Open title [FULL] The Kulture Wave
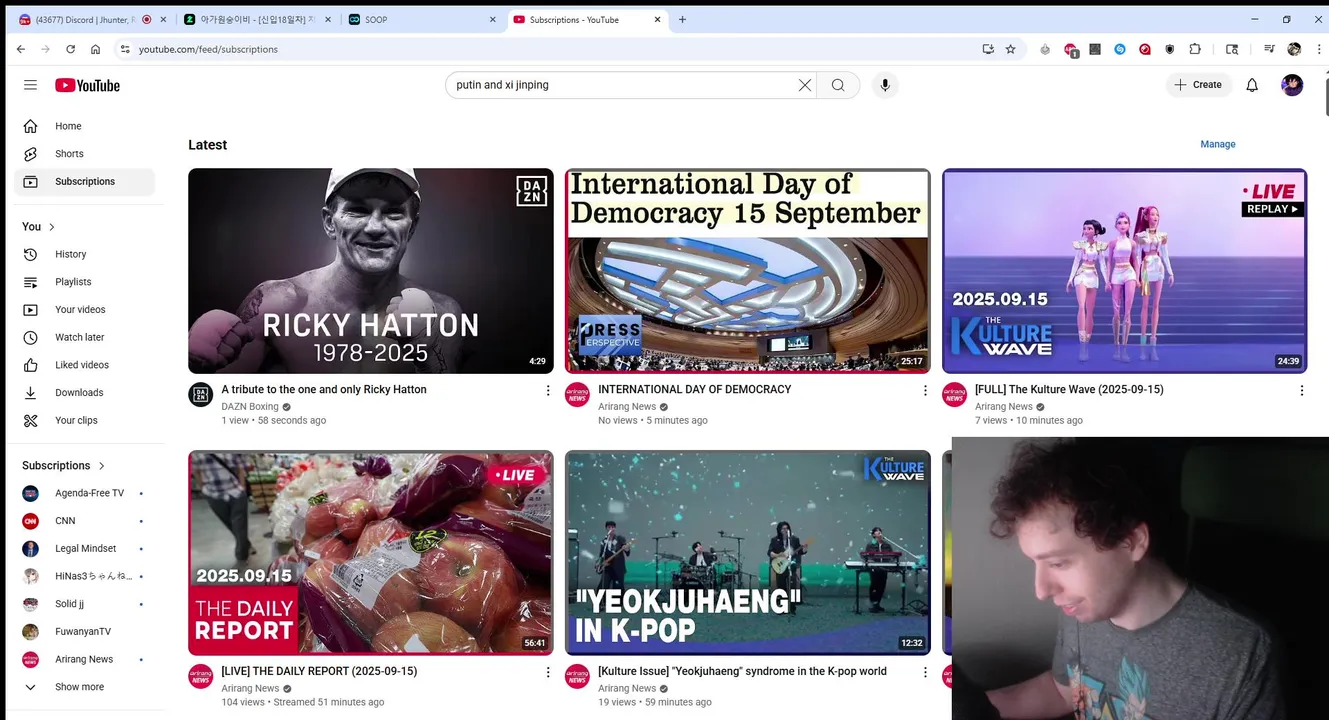The height and width of the screenshot is (720, 1329). [1069, 390]
